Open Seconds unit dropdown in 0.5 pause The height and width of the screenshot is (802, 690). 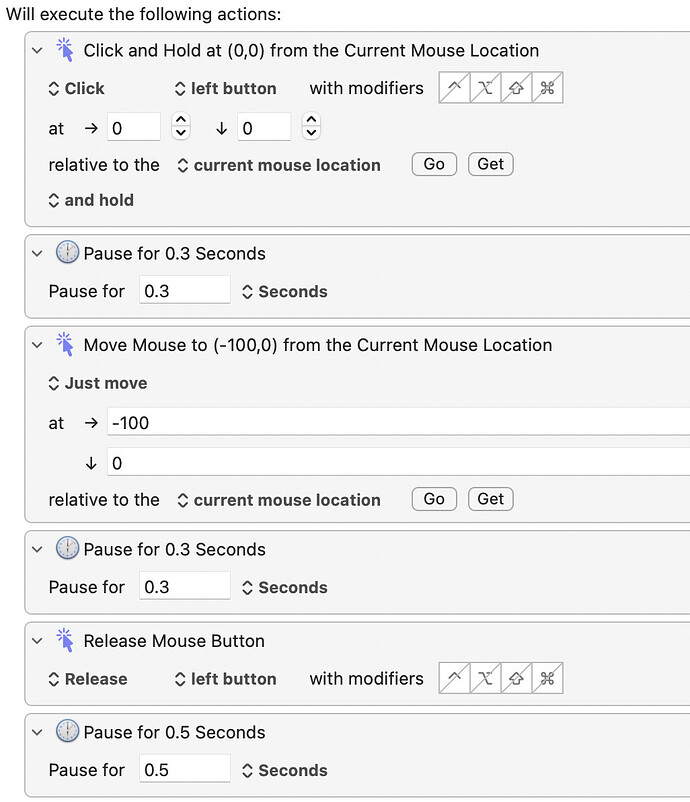(x=284, y=771)
